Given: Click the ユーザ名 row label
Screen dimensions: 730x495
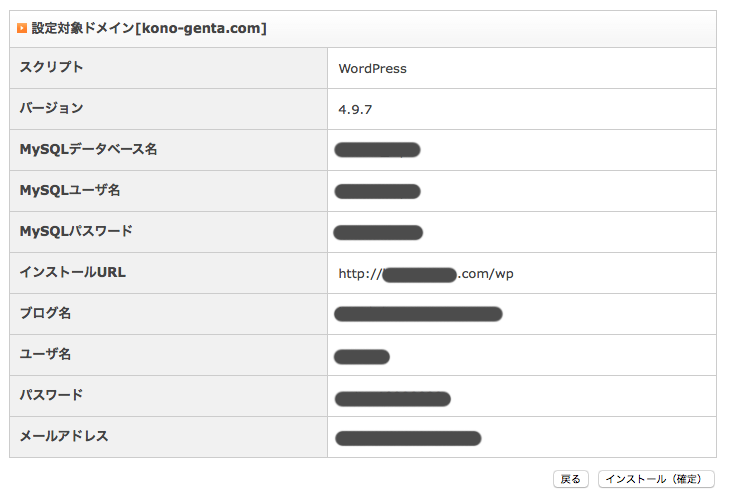Looking at the screenshot, I should [45, 354].
